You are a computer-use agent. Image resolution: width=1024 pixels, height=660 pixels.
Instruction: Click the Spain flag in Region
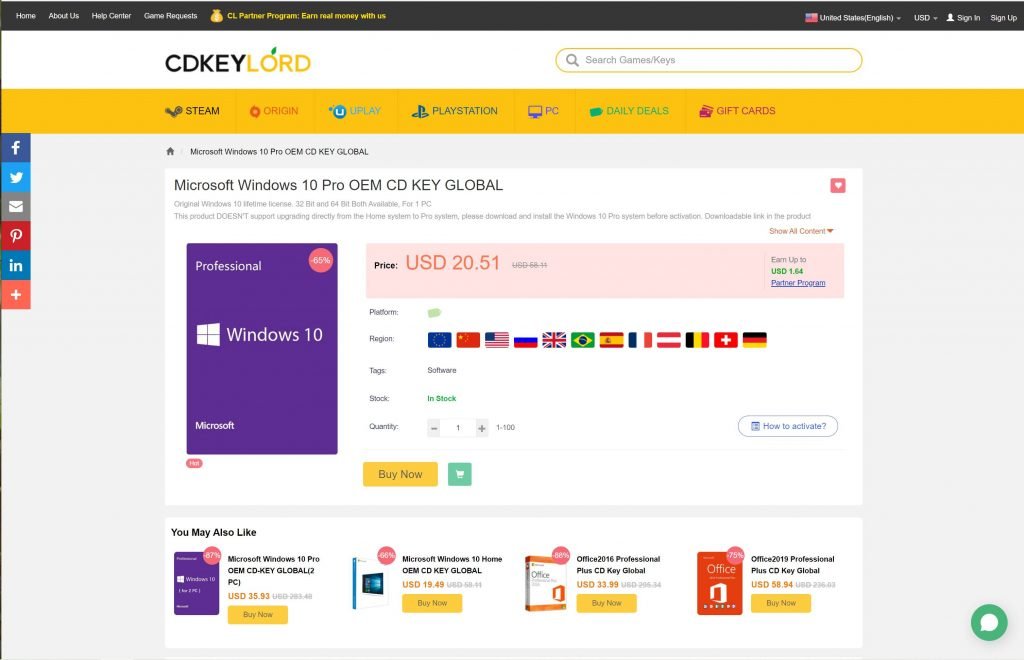click(x=611, y=340)
